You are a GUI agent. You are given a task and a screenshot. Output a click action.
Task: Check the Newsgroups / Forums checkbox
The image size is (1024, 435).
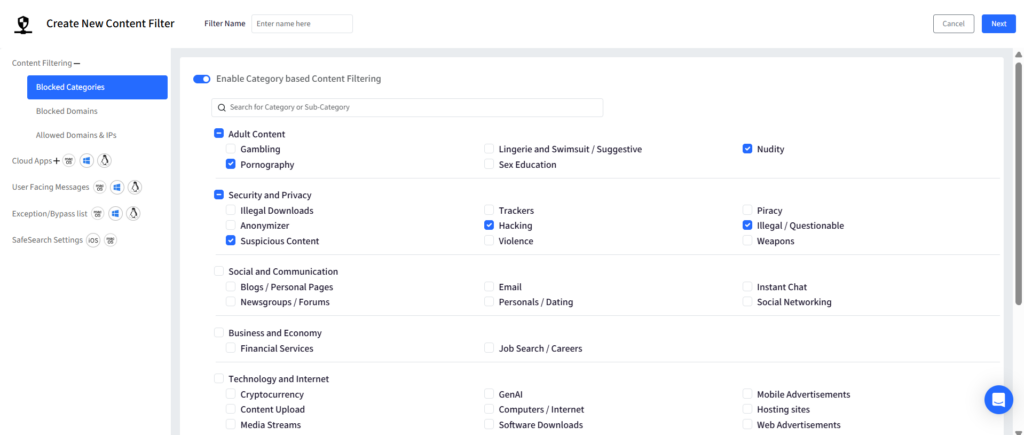point(231,302)
